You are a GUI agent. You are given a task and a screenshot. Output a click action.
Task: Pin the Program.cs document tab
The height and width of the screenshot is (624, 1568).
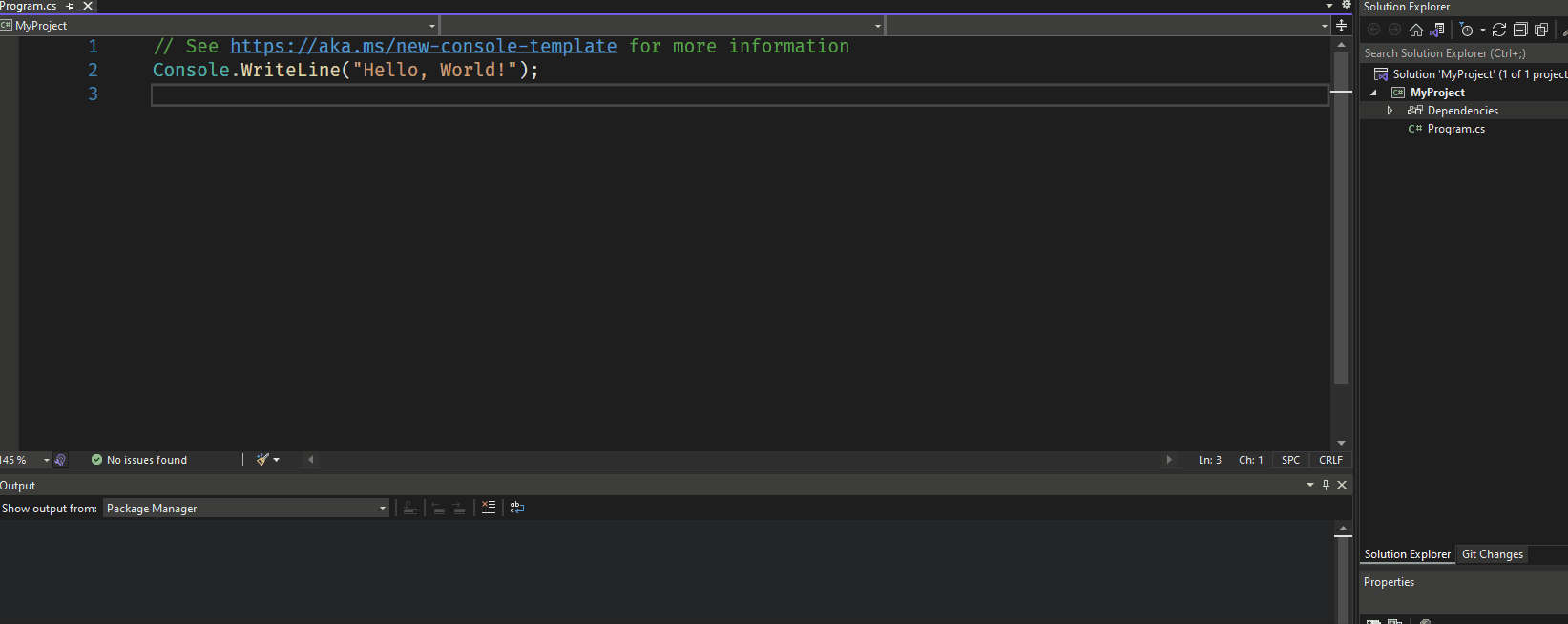click(70, 6)
